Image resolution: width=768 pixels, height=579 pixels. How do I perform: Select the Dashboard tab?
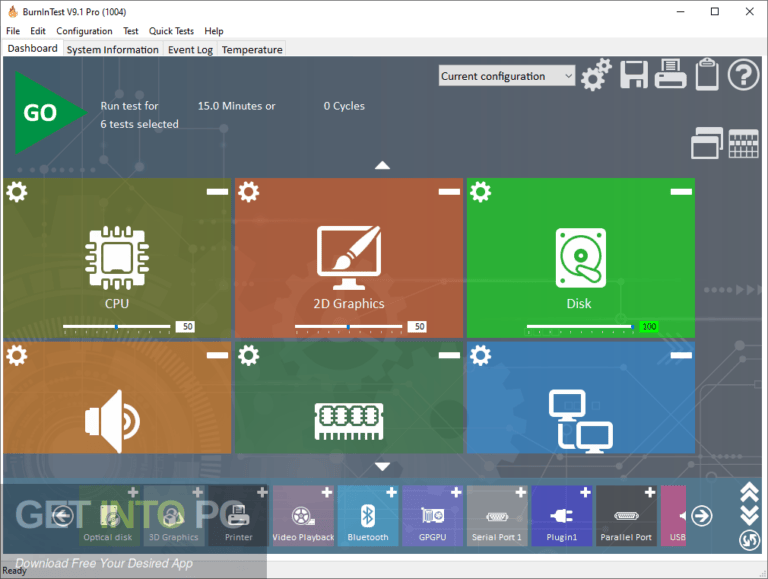click(x=32, y=48)
